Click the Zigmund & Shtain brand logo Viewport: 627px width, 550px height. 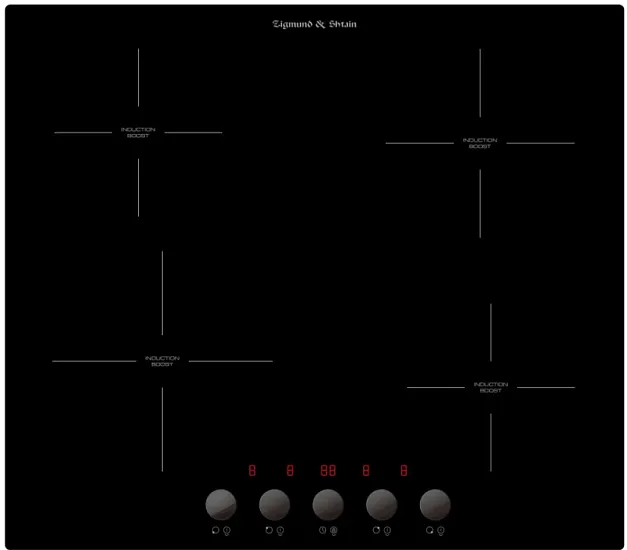[314, 24]
